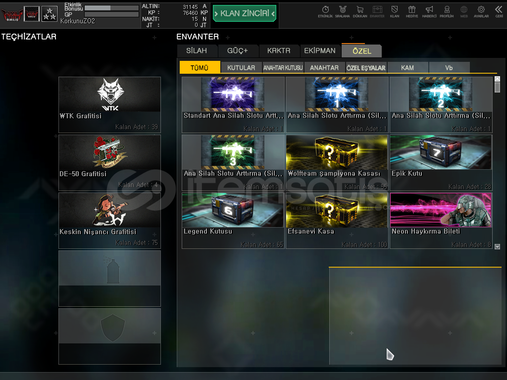Image resolution: width=507 pixels, height=380 pixels.
Task: Select the Epik Kutu item
Action: click(441, 162)
